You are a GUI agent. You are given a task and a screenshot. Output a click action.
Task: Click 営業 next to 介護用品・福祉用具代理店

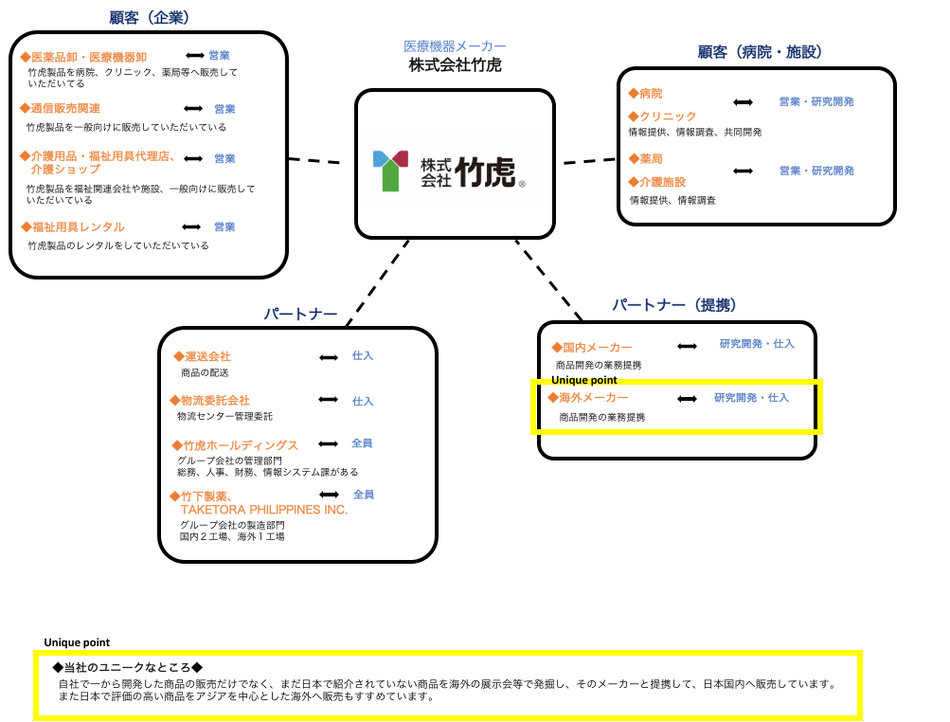point(225,159)
